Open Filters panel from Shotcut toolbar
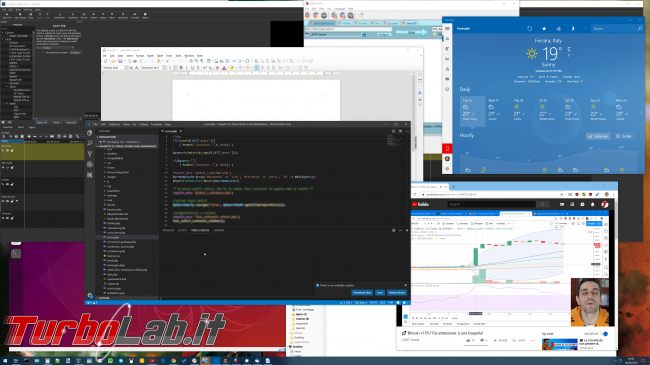The height and width of the screenshot is (365, 650). coord(112,16)
